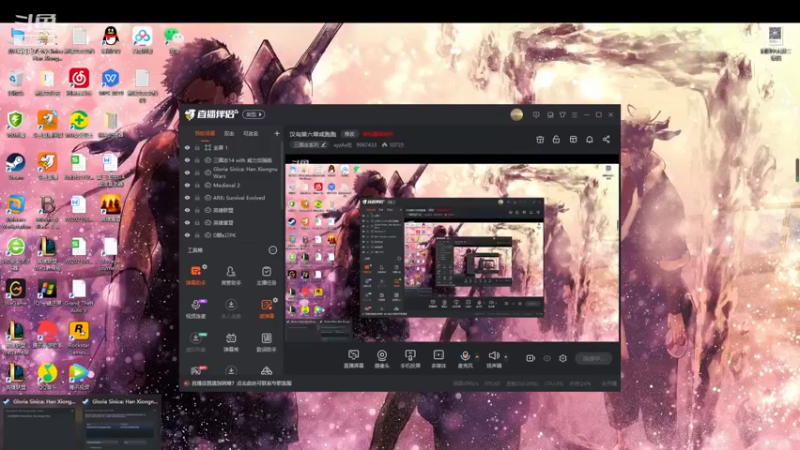The width and height of the screenshot is (800, 450).
Task: Lock the Medieval 2 source
Action: [x=197, y=185]
